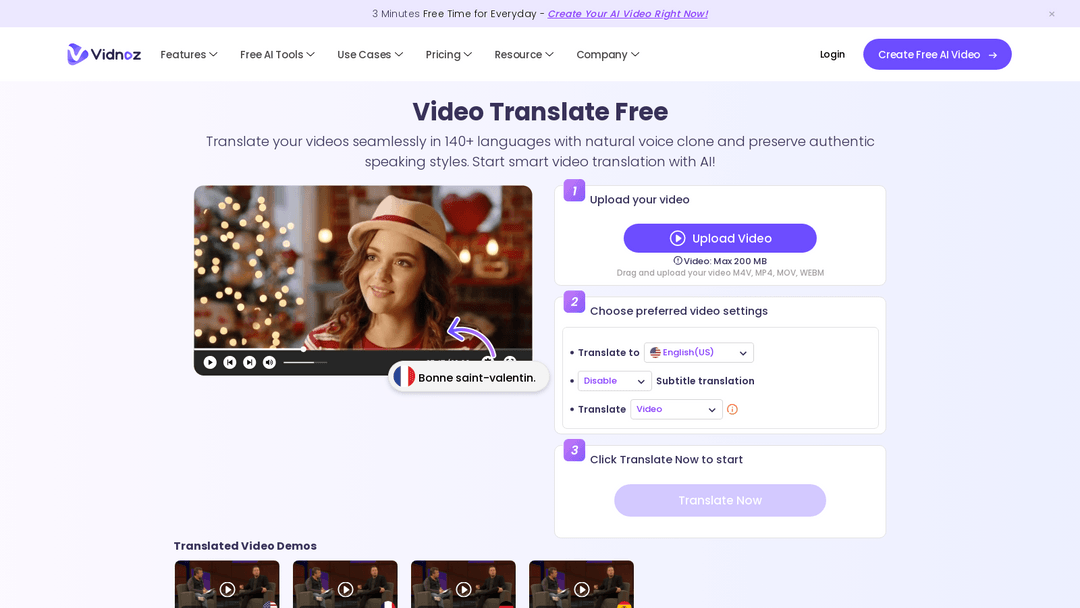This screenshot has width=1080, height=608.
Task: Play the Spanish flag demo video
Action: (582, 589)
